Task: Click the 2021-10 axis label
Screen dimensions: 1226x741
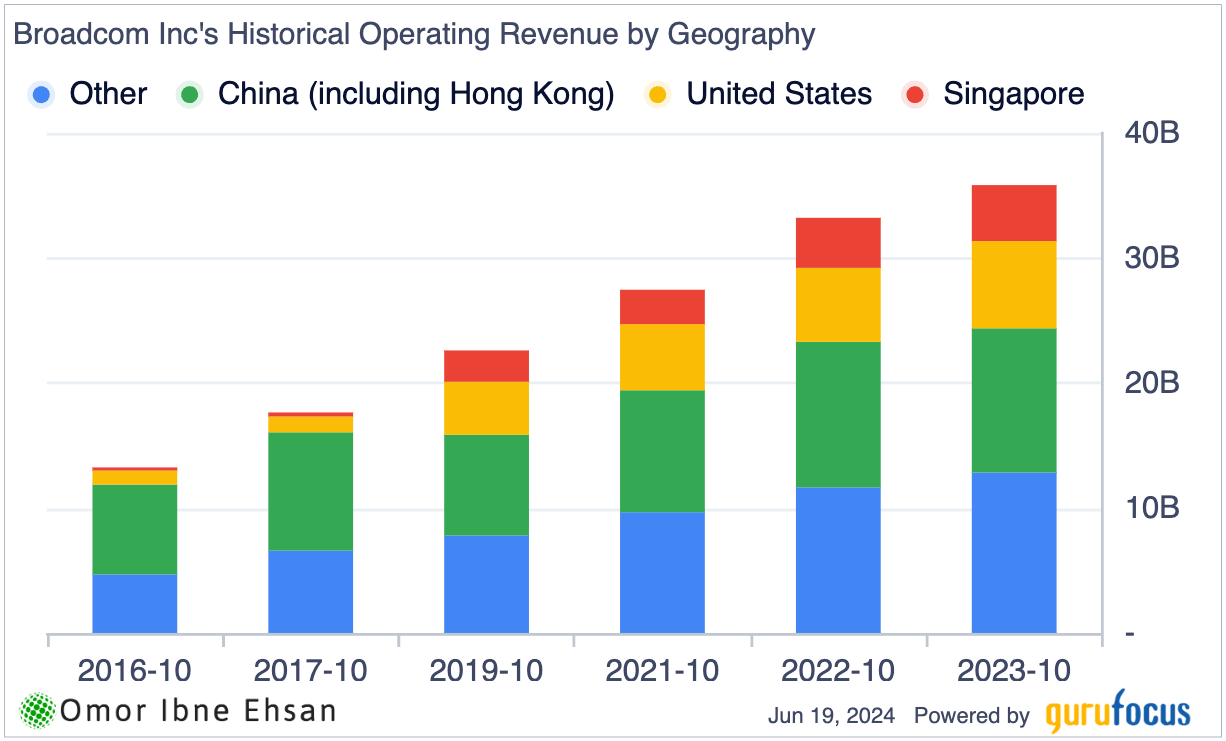Action: pos(662,670)
